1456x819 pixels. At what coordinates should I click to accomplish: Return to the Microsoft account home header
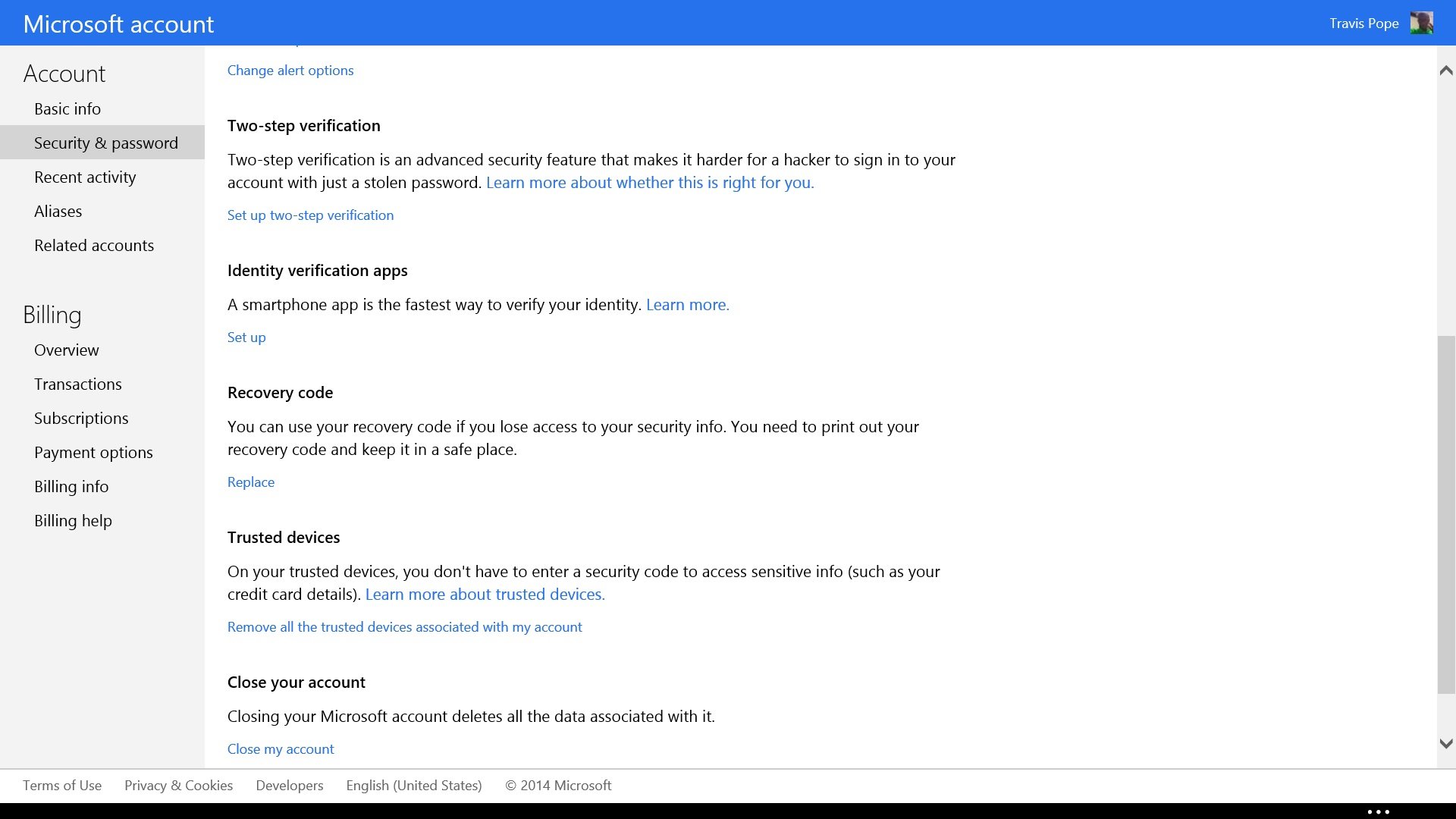point(118,23)
